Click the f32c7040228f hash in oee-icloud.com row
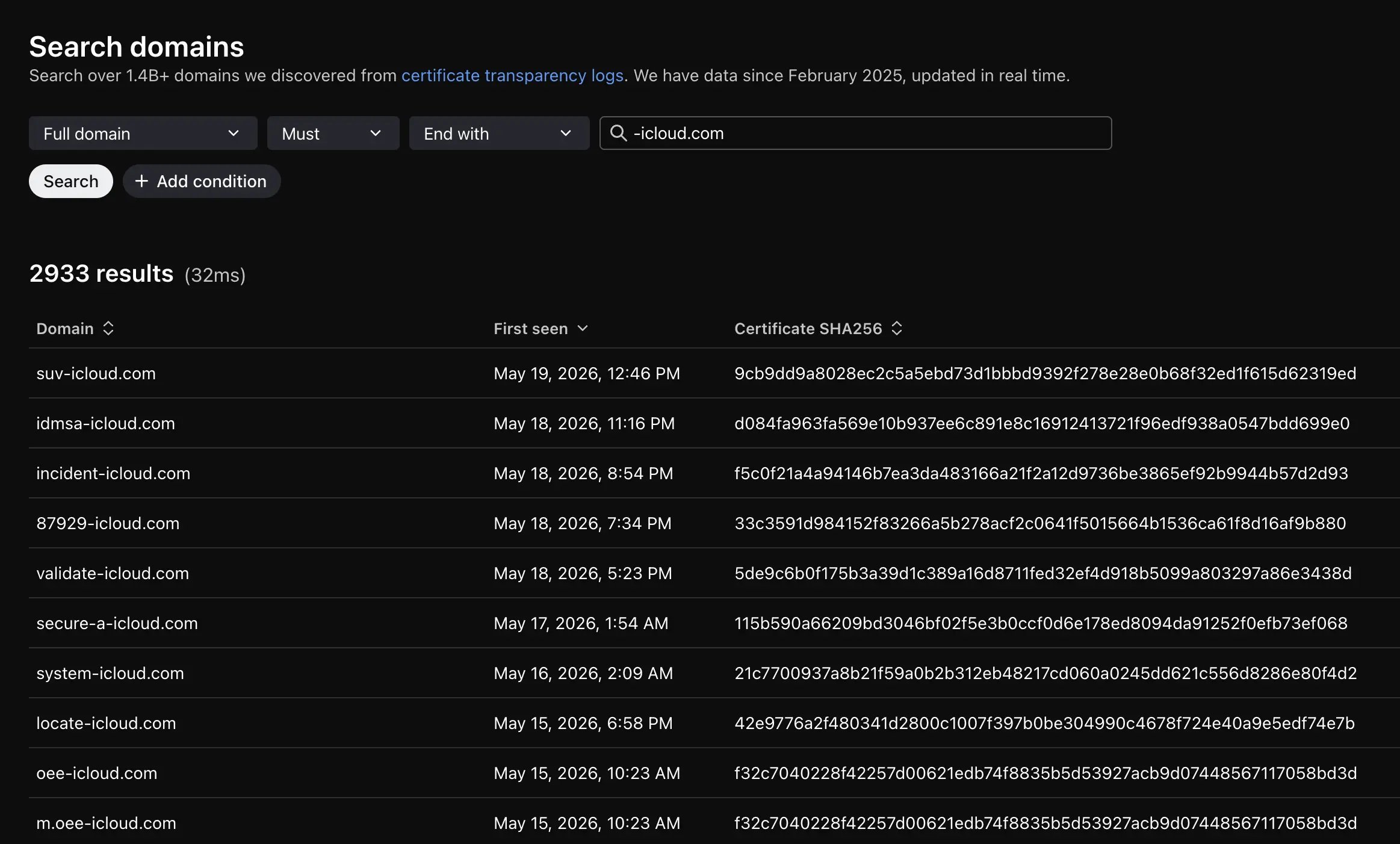 click(x=1046, y=773)
